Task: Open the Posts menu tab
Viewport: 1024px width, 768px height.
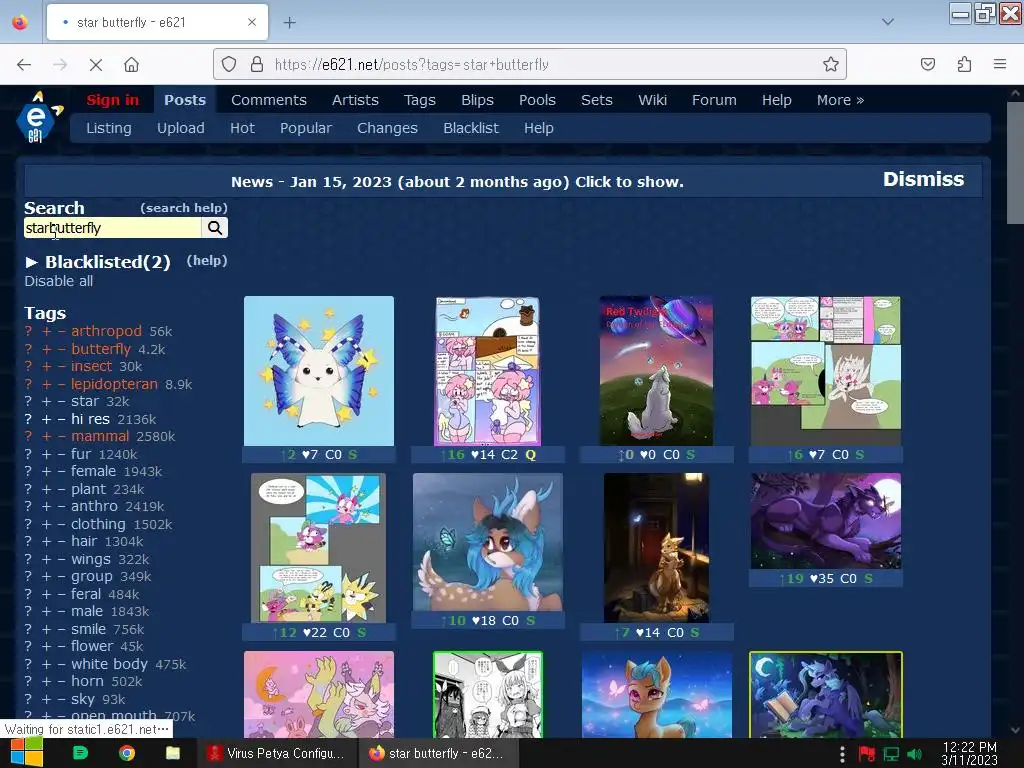Action: tap(185, 100)
